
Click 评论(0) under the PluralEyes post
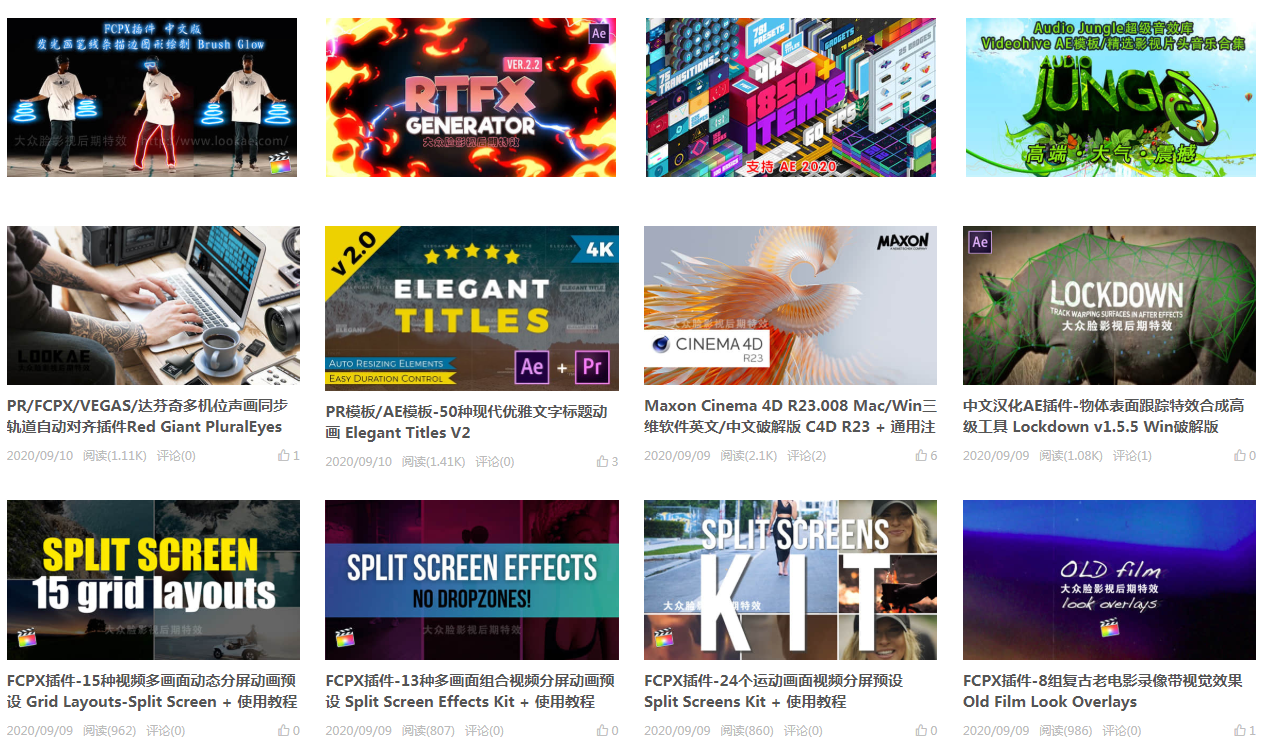[176, 456]
